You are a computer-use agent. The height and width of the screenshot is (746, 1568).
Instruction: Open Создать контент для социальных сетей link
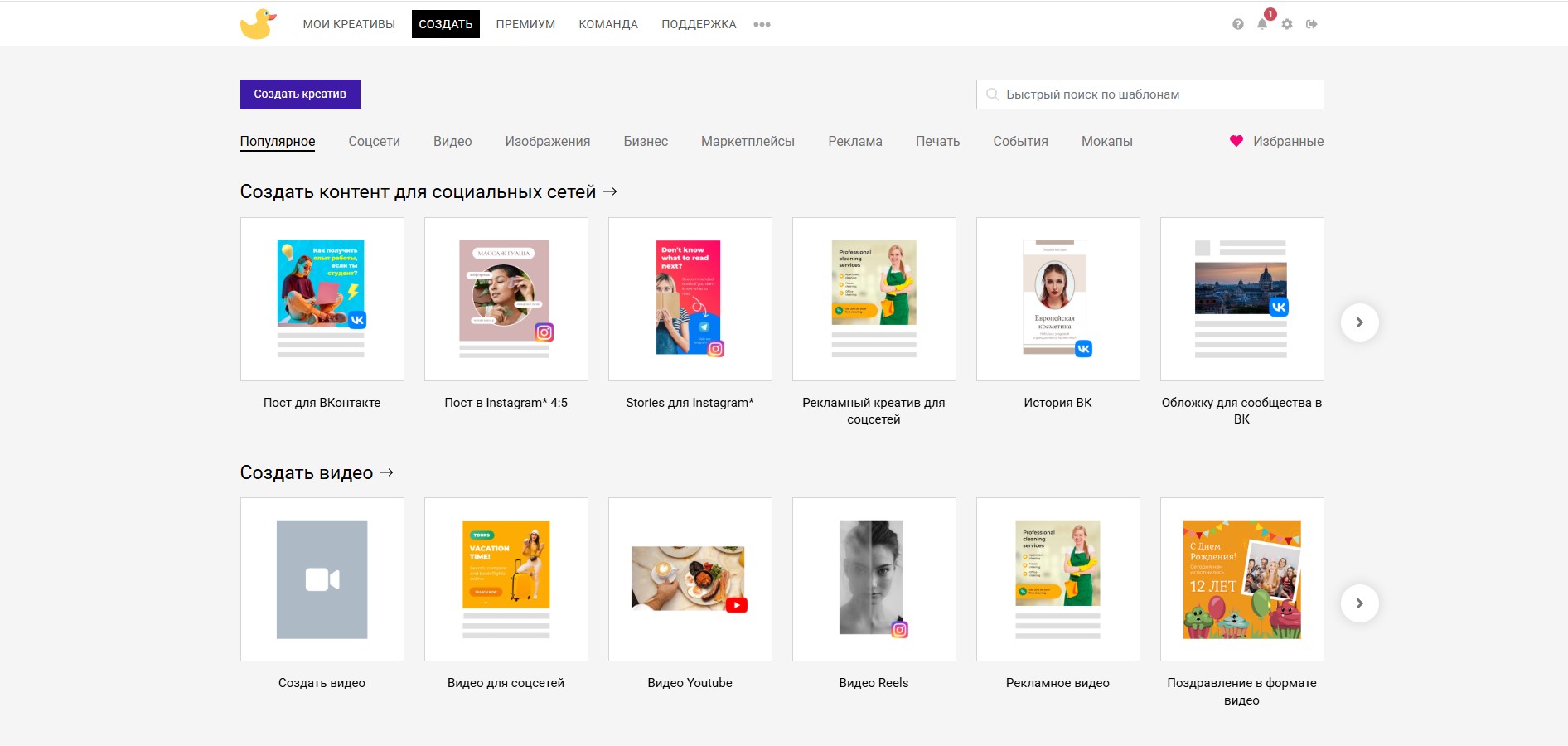click(428, 191)
